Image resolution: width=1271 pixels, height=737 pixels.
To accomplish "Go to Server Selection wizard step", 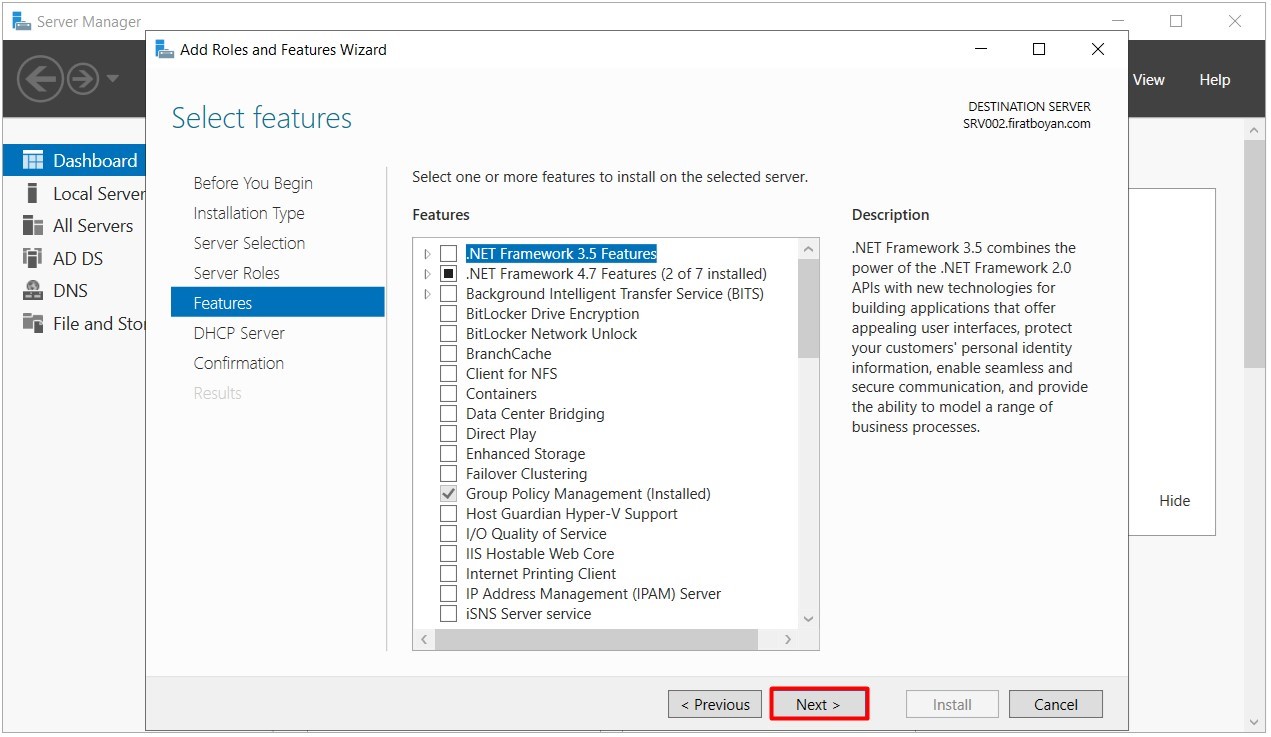I will (x=249, y=243).
